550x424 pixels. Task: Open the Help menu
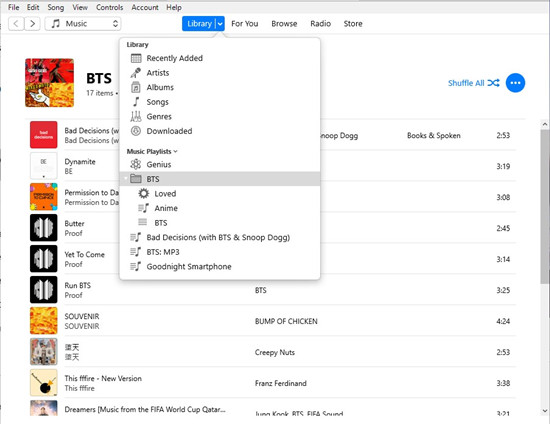coord(174,7)
